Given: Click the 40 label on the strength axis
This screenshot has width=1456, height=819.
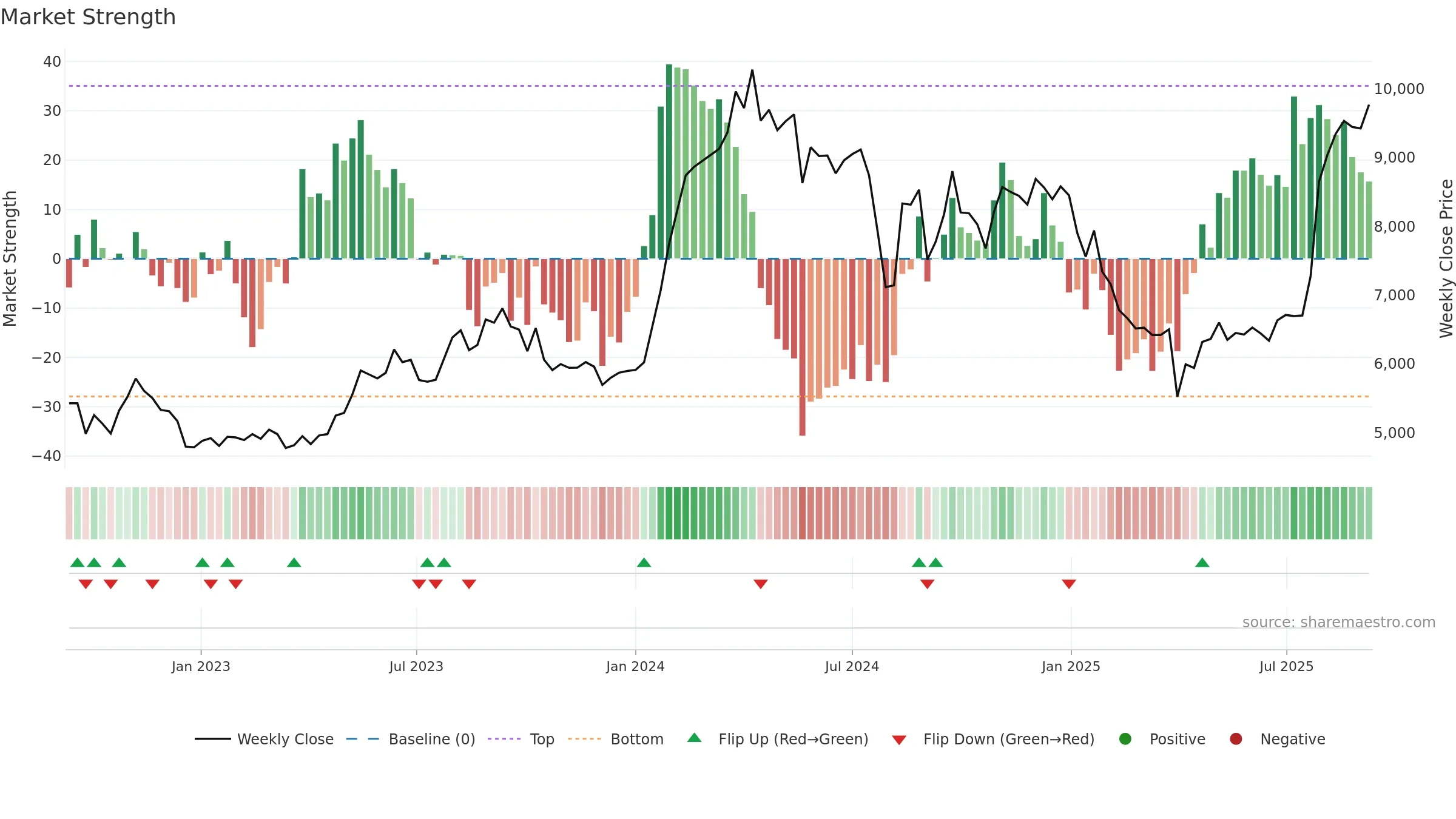Looking at the screenshot, I should [52, 62].
